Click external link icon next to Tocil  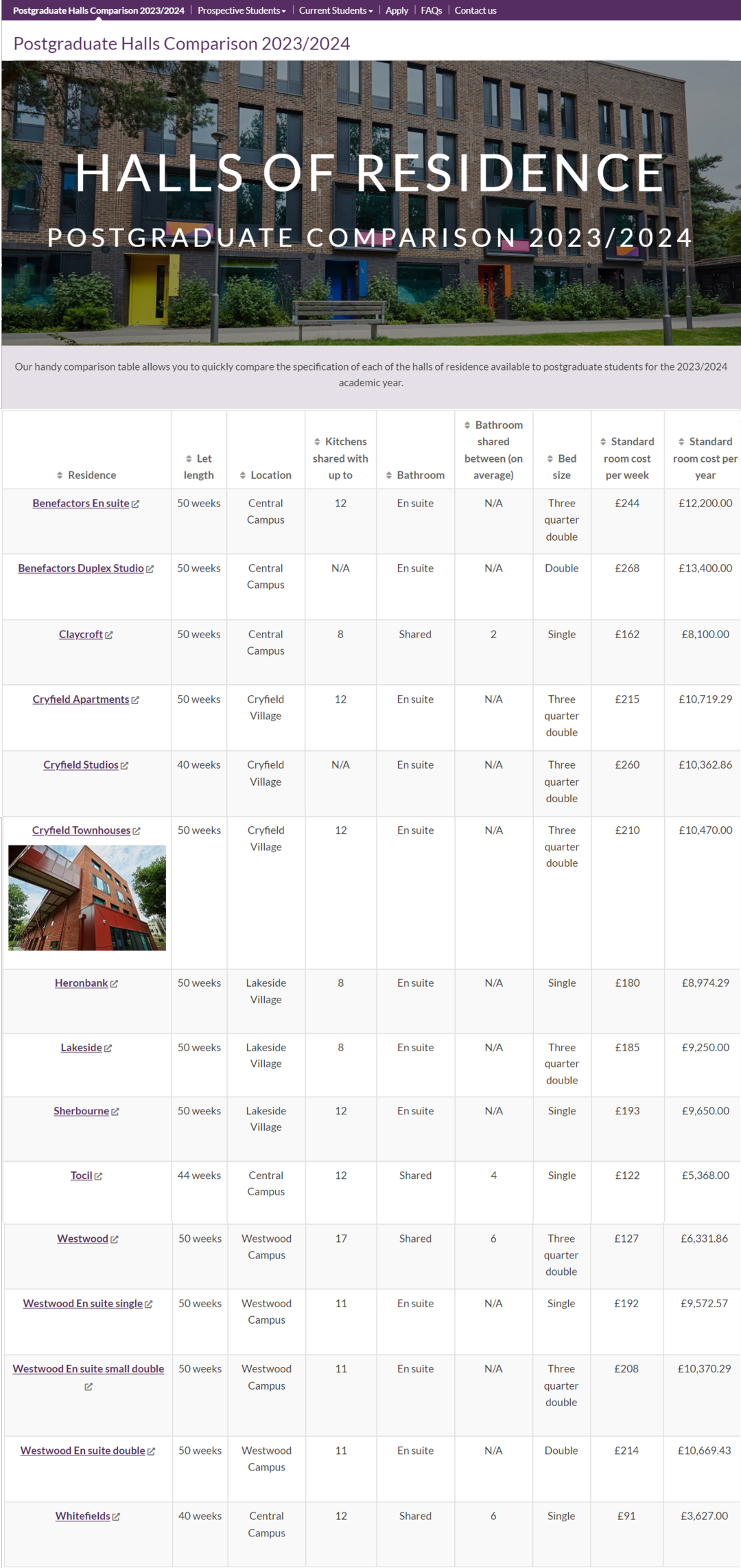click(x=98, y=1176)
